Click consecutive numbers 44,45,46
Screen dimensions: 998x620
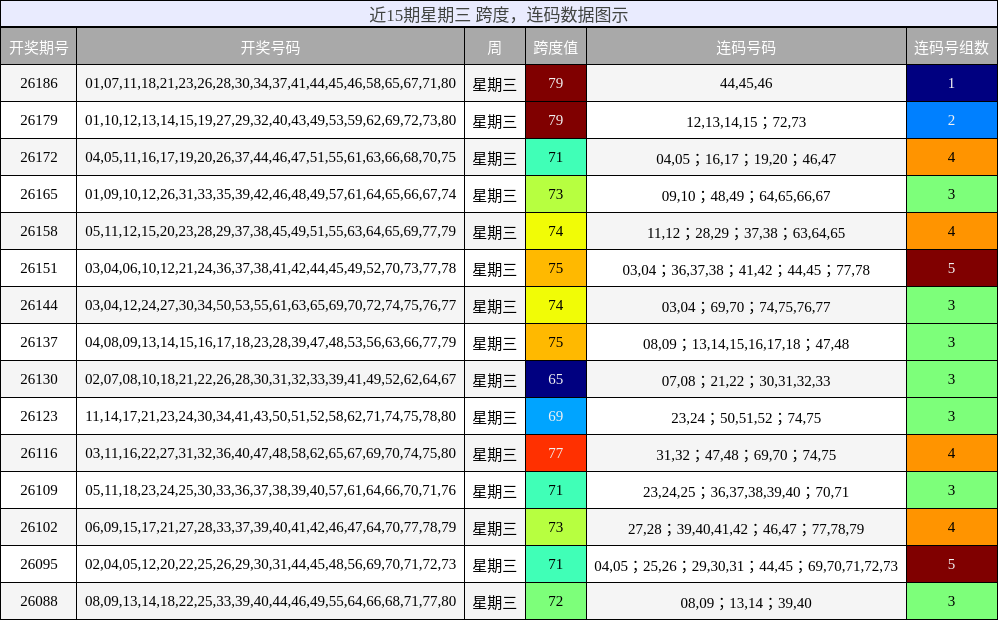click(746, 83)
